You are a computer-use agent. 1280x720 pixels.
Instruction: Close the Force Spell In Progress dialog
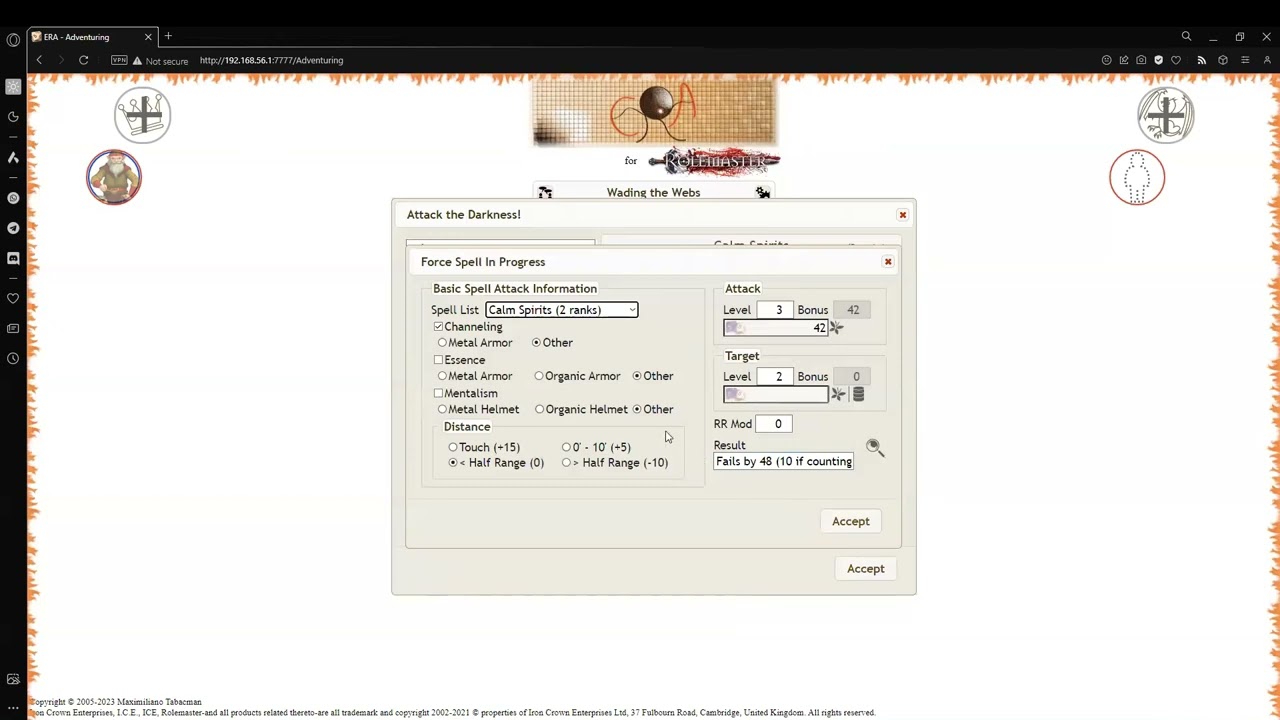888,262
